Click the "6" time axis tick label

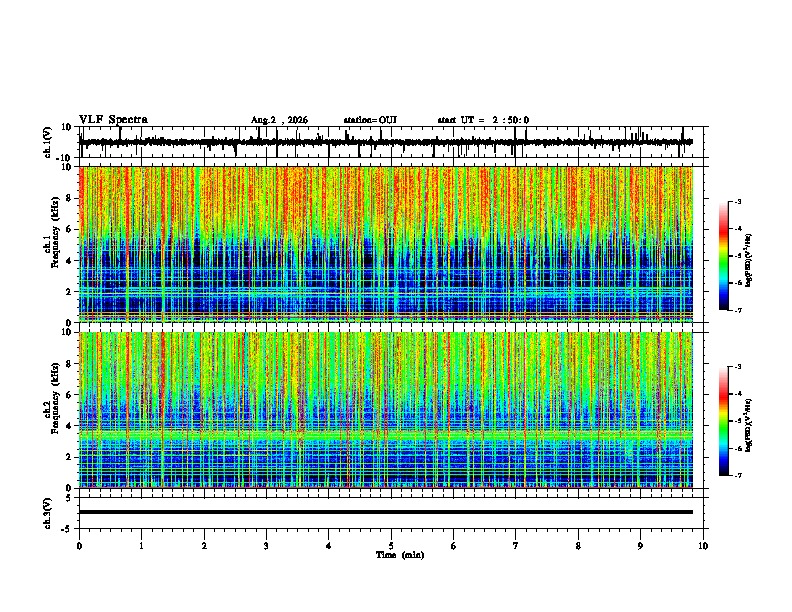(454, 546)
